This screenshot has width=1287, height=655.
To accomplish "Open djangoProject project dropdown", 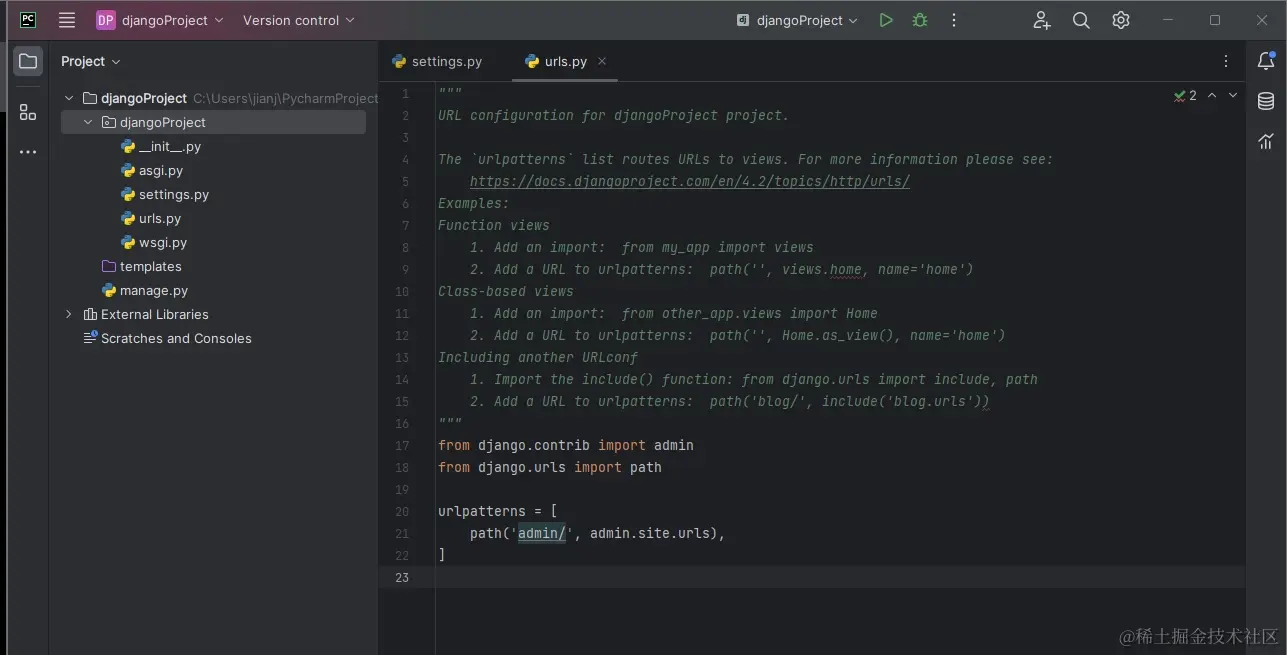I will [x=160, y=20].
